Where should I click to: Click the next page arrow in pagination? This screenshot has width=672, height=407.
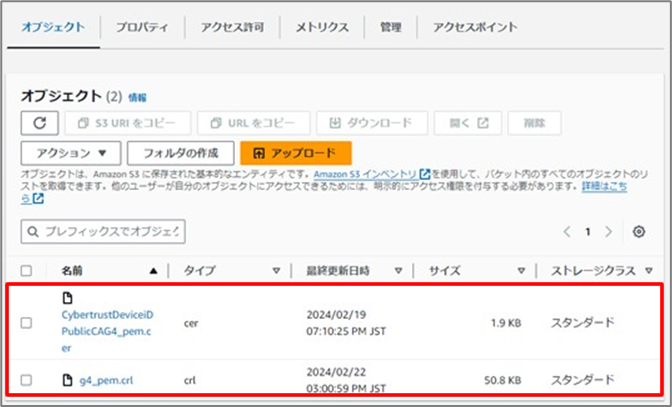(x=609, y=231)
